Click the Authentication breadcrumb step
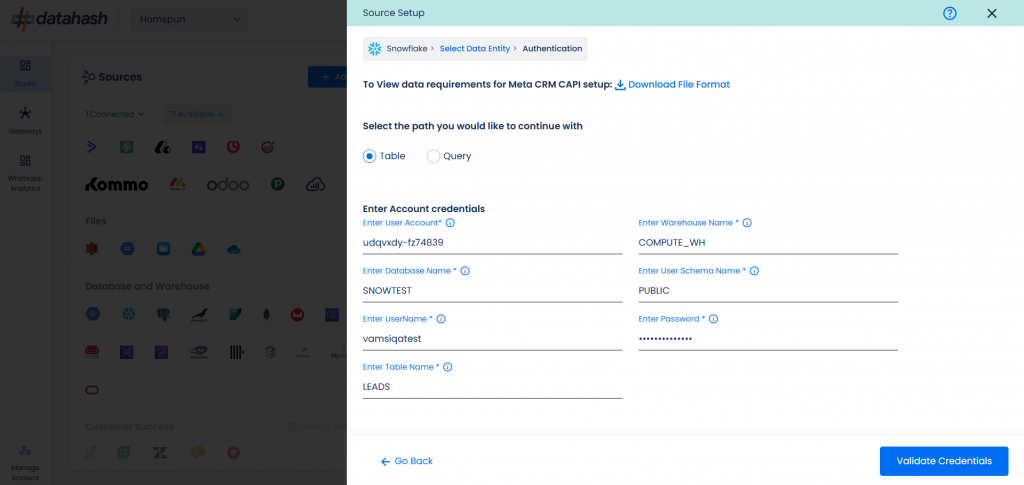1024x485 pixels. 552,48
